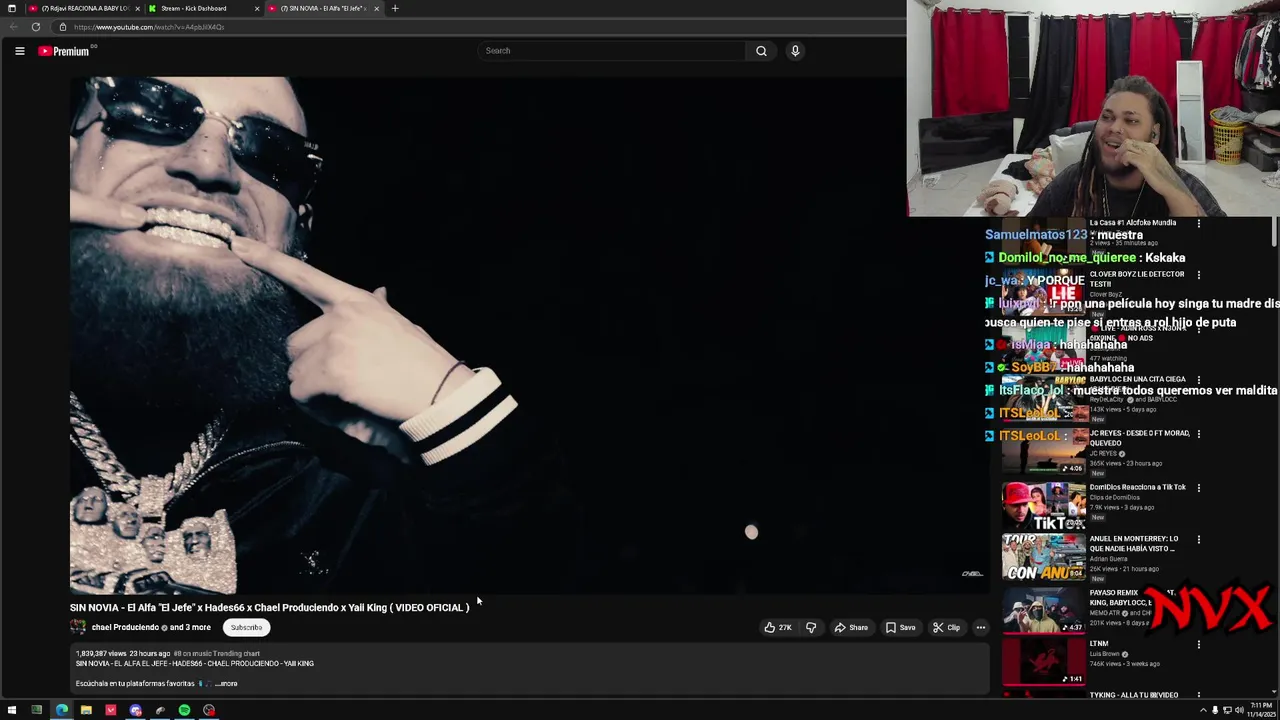Open more actions ellipsis under the video
The width and height of the screenshot is (1280, 720).
[x=980, y=628]
